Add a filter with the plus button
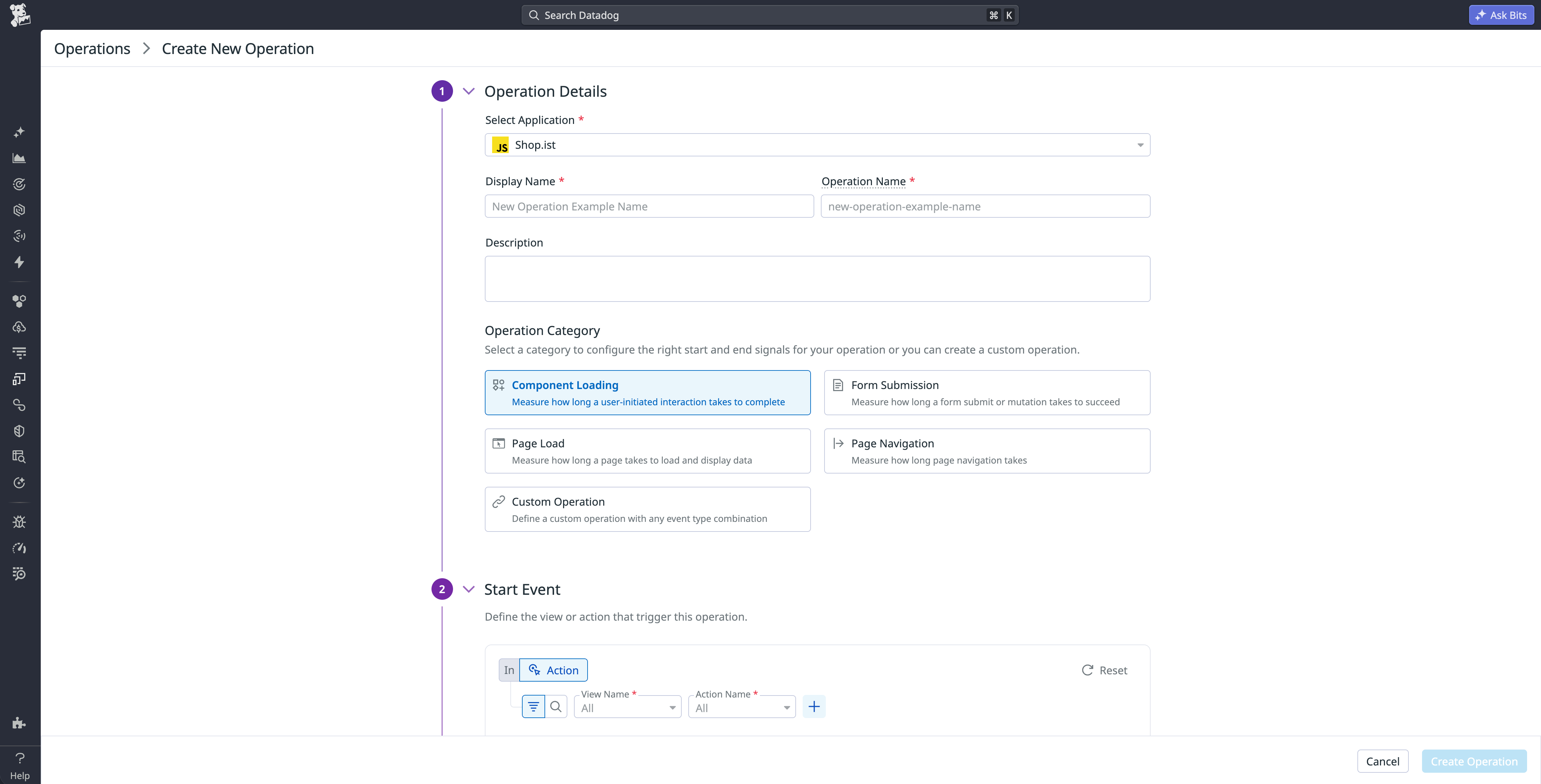This screenshot has width=1541, height=784. (814, 706)
